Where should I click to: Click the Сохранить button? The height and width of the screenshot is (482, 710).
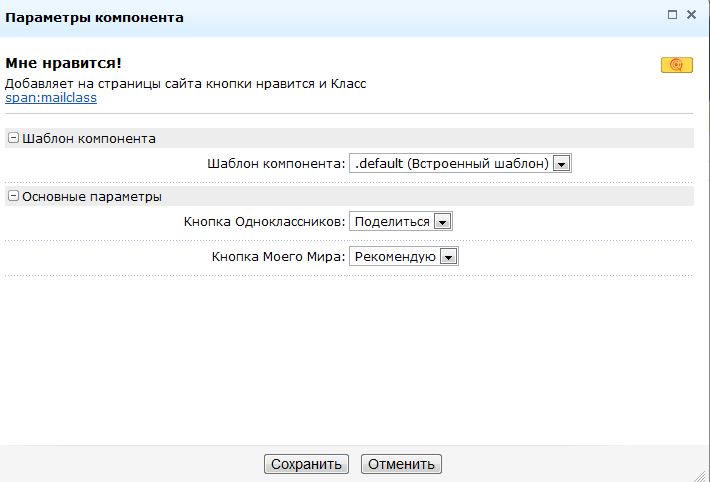(305, 464)
